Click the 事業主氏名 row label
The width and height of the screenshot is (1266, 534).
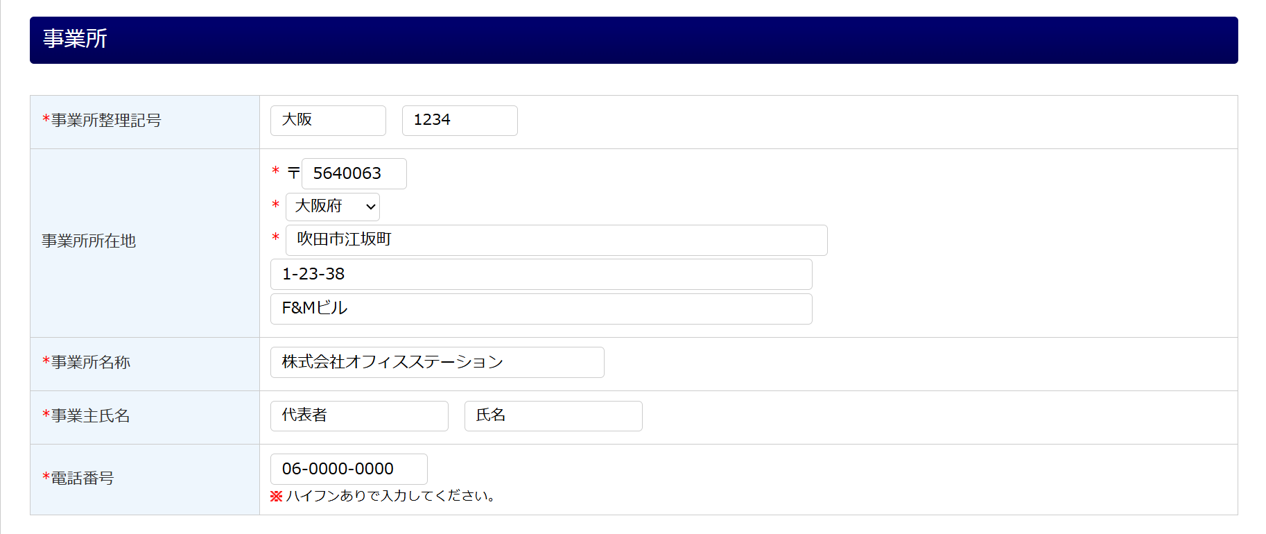pos(90,417)
